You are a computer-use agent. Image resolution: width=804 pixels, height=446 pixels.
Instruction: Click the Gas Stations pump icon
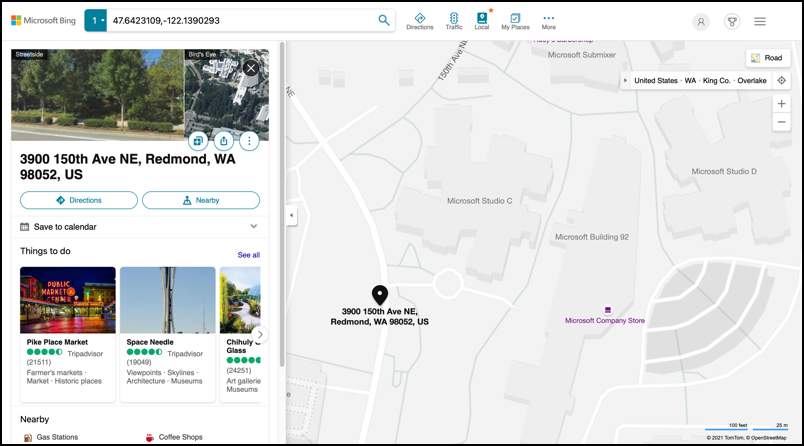[x=28, y=438]
